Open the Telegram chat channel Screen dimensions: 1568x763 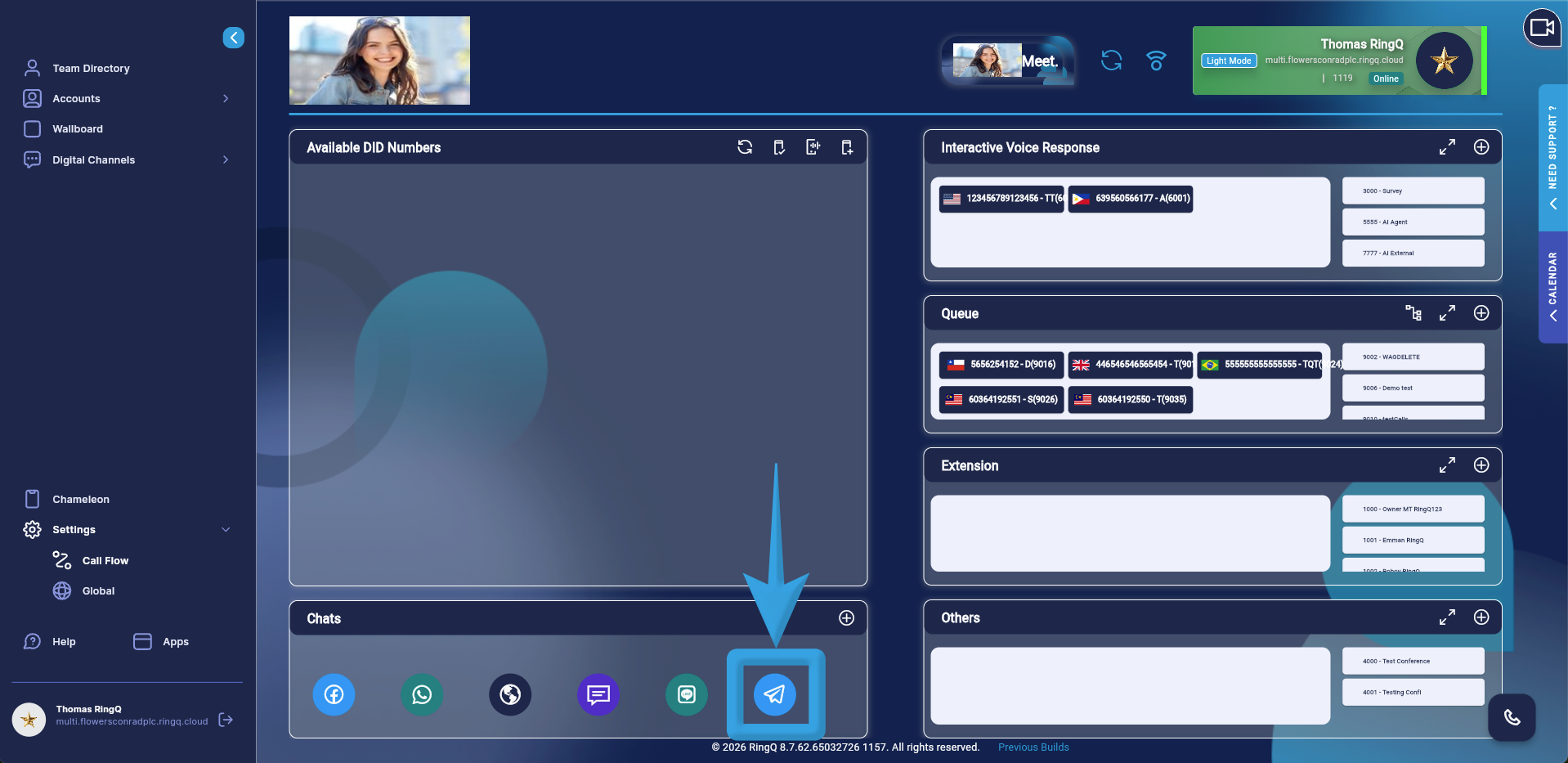pos(775,695)
